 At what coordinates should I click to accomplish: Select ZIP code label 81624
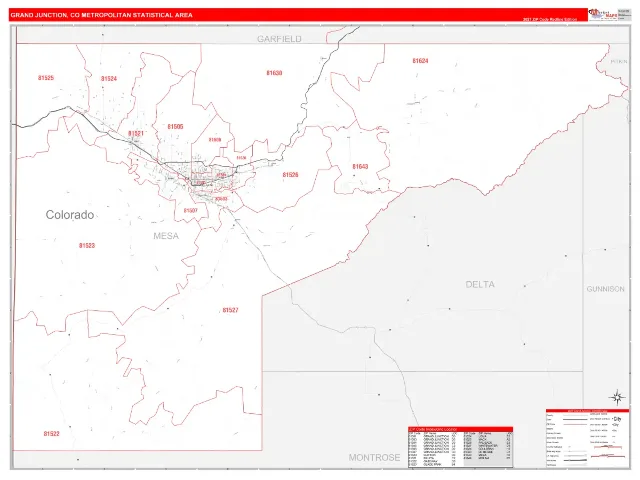pos(420,61)
